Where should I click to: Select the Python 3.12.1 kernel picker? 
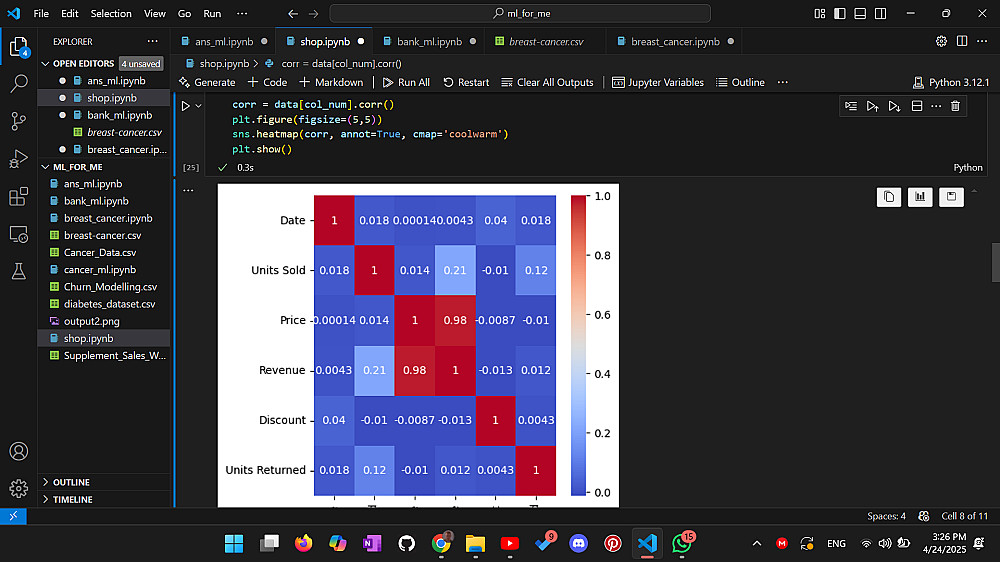951,82
